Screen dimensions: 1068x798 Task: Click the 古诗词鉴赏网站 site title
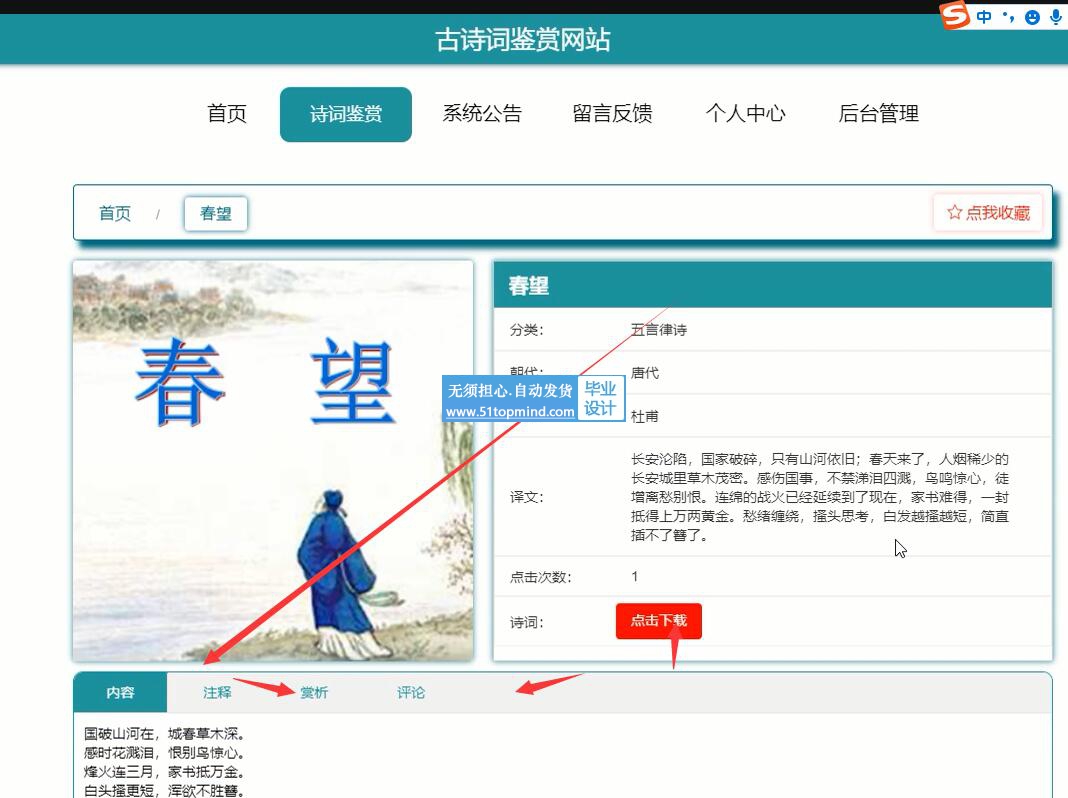point(523,39)
